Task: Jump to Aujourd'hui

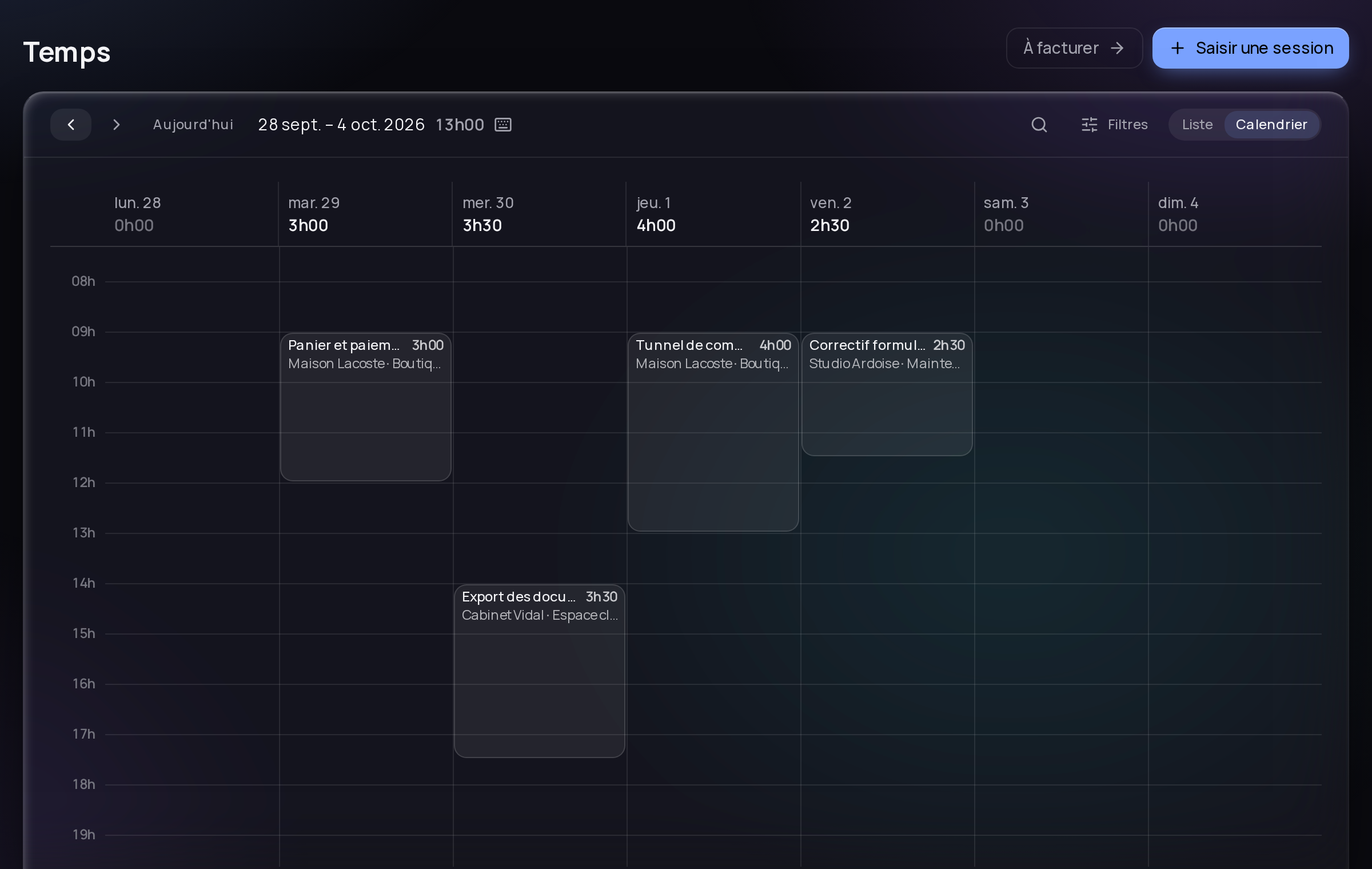Action: tap(193, 125)
